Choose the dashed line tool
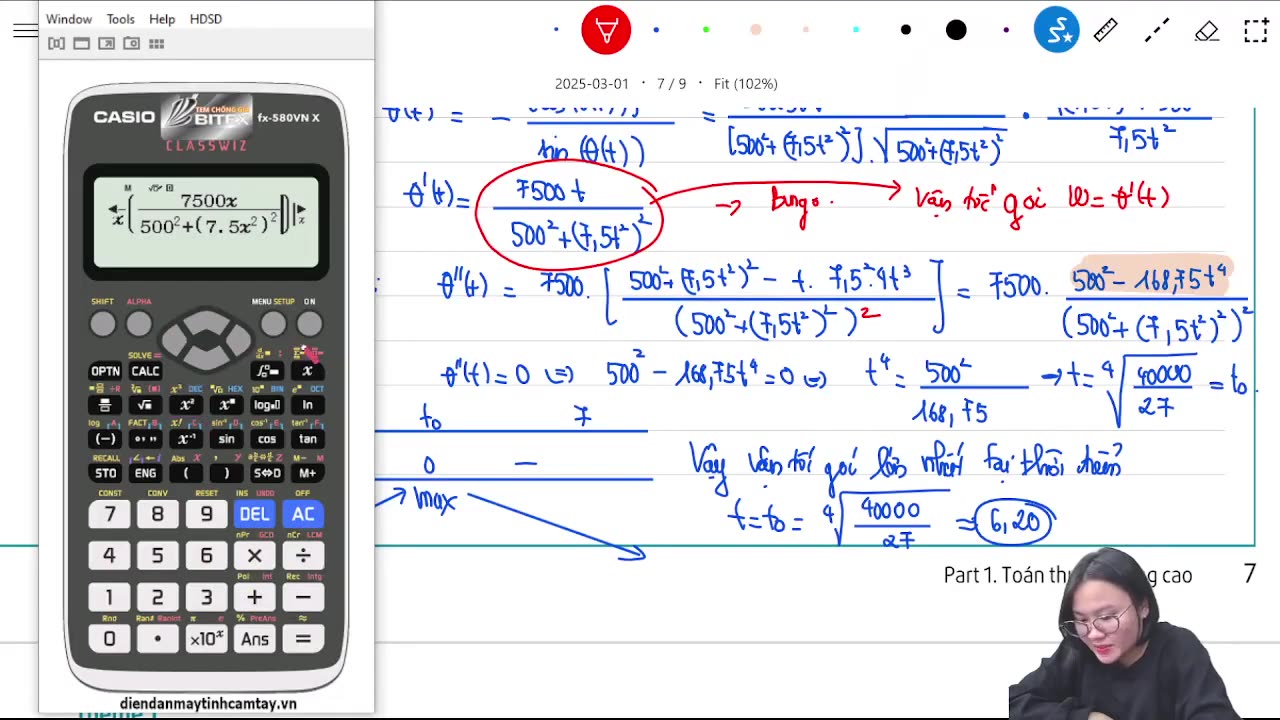This screenshot has height=720, width=1280. tap(1156, 30)
